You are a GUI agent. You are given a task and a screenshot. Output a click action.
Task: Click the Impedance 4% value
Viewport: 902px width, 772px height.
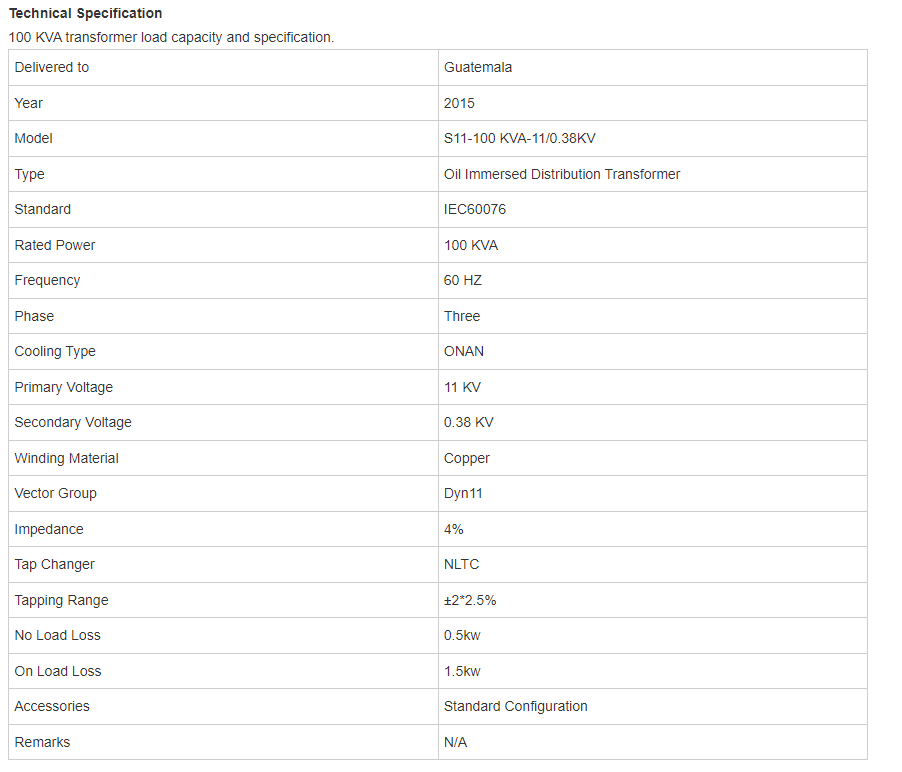(453, 529)
